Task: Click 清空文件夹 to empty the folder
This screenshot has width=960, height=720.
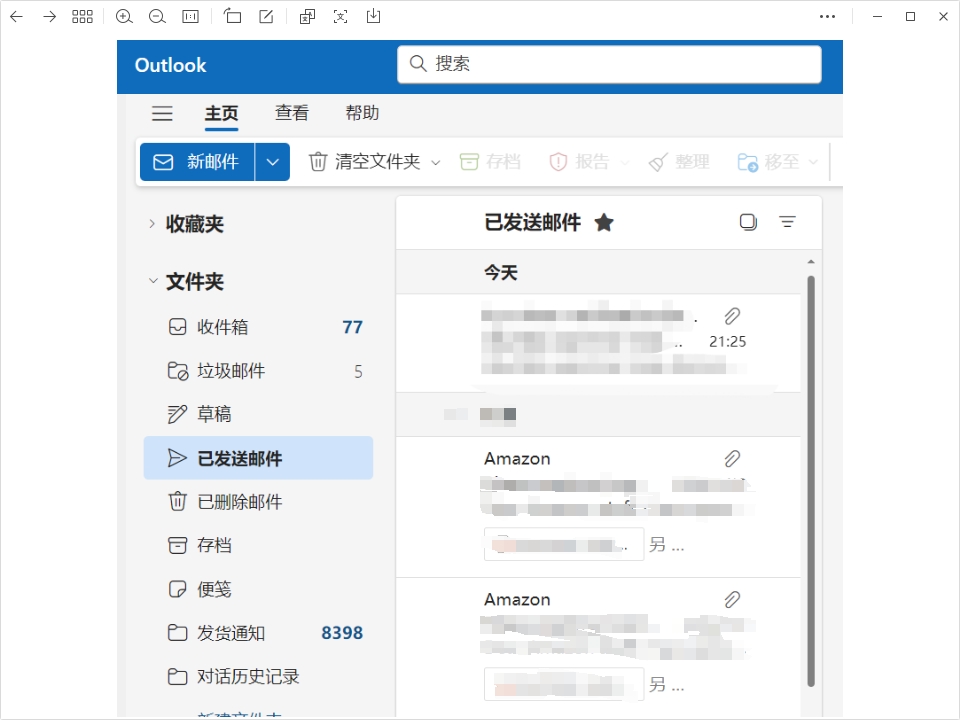Action: coord(365,162)
